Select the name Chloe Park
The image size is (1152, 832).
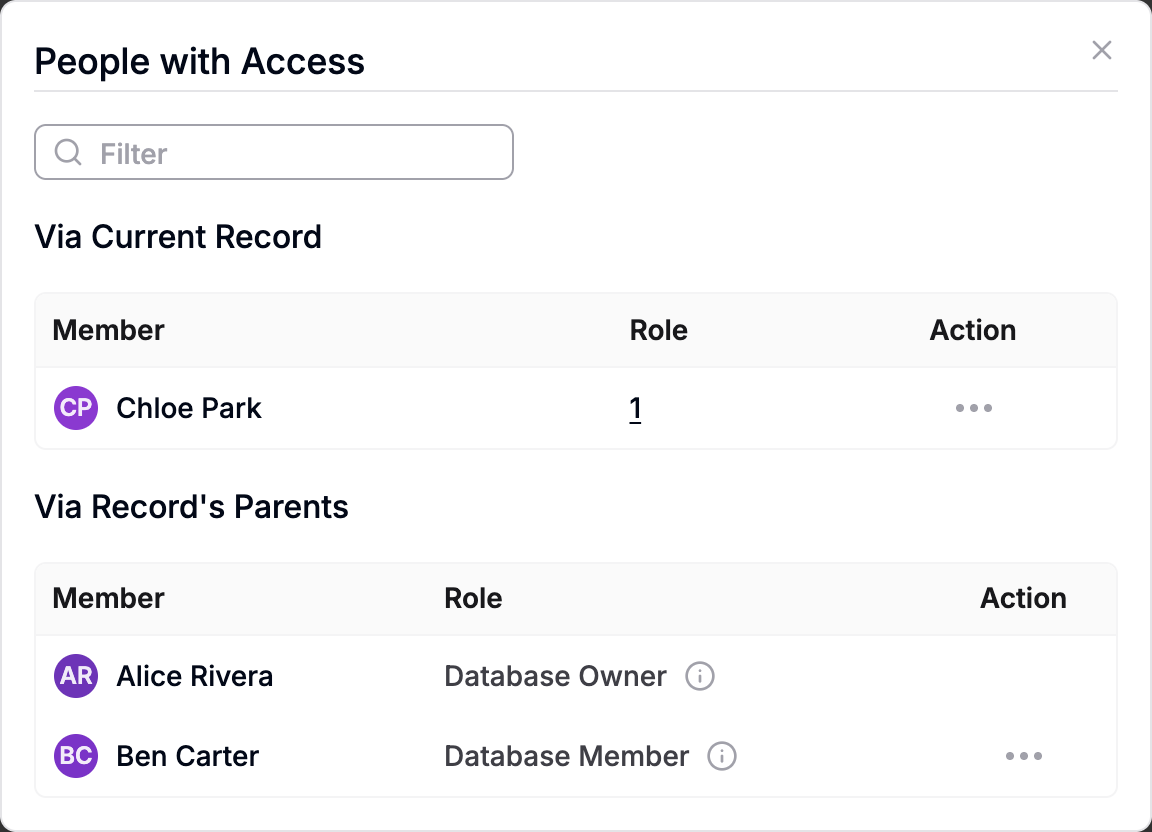189,408
